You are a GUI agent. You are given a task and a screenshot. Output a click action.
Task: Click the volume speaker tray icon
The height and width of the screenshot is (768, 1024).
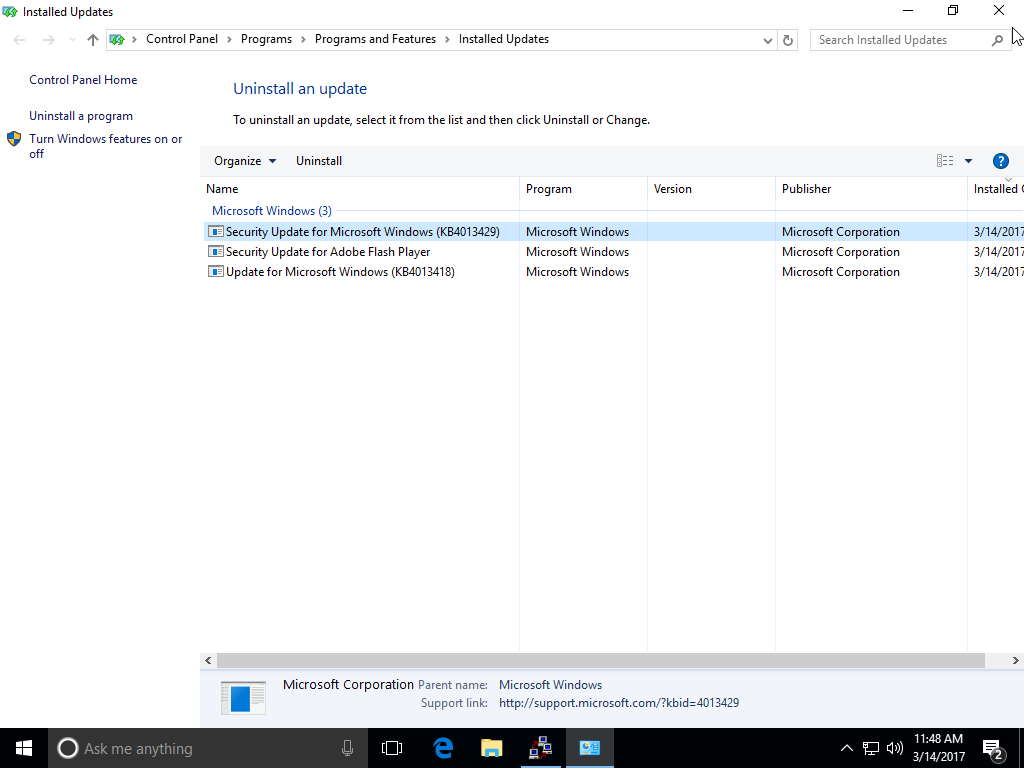click(x=895, y=748)
